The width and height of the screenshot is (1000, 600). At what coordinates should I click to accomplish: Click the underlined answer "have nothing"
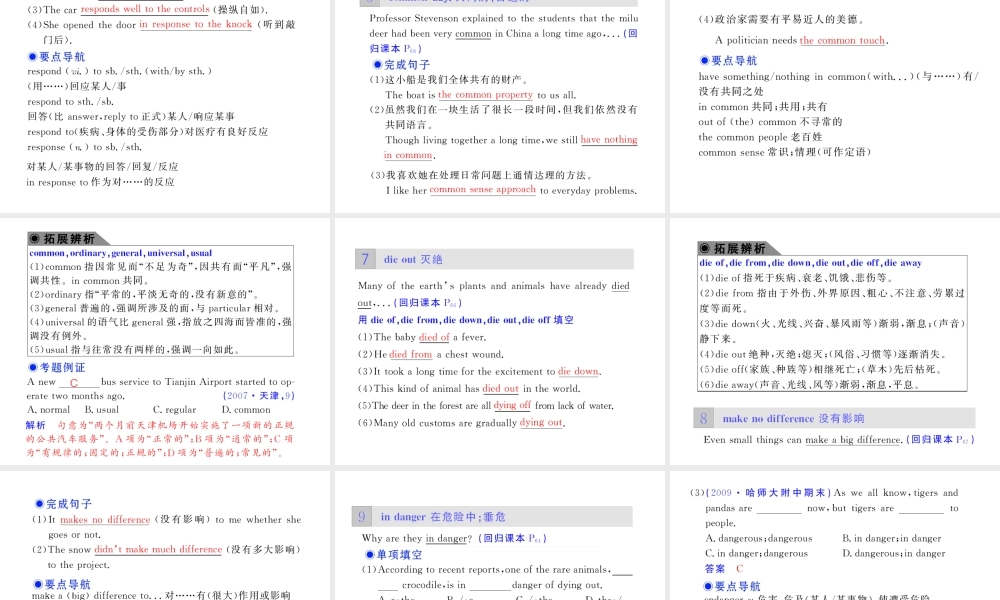(609, 140)
